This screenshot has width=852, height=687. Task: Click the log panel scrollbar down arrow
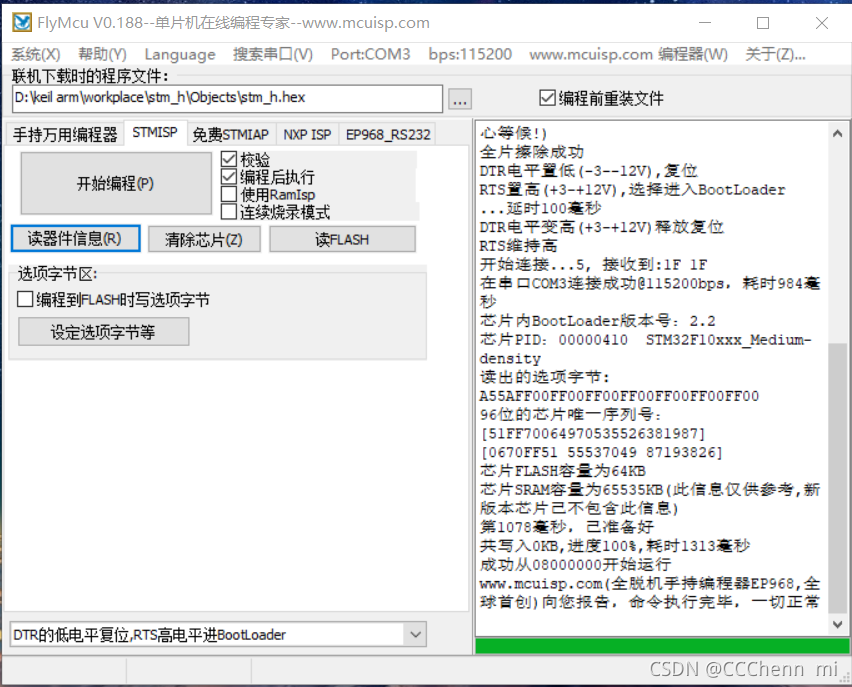coord(838,623)
